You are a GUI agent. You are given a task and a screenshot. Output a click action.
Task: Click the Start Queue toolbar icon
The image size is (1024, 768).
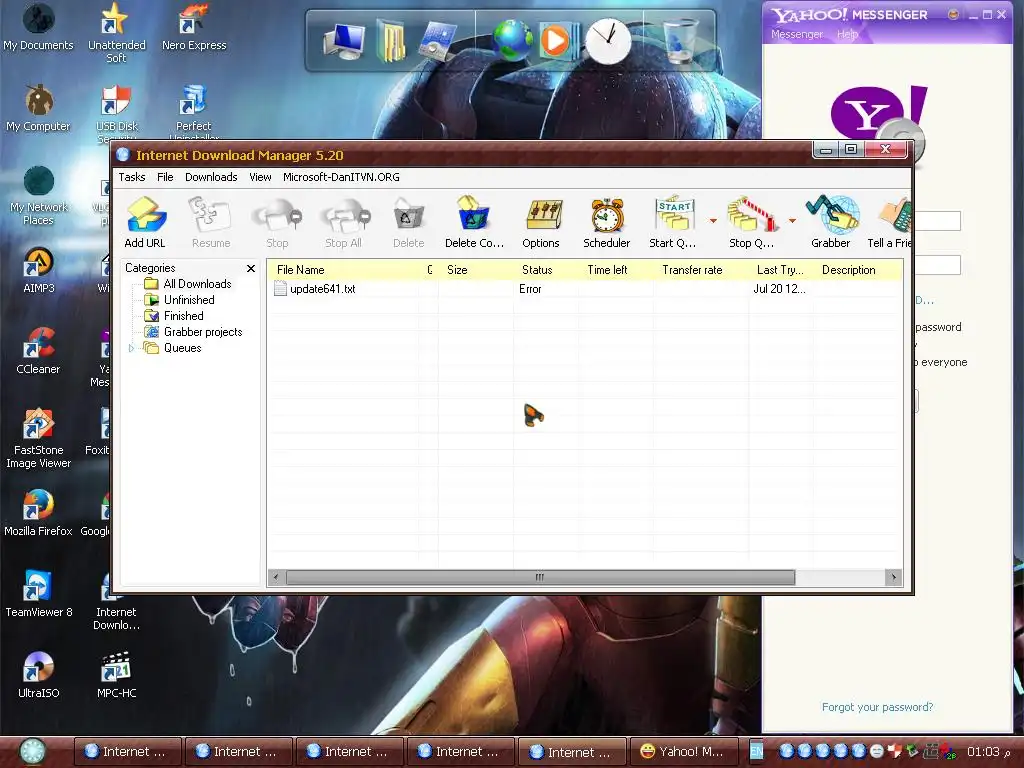point(673,222)
